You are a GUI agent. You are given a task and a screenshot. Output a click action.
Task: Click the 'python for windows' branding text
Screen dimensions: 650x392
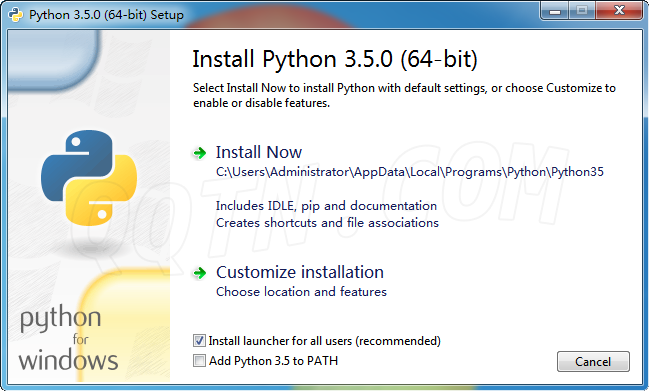tap(68, 339)
